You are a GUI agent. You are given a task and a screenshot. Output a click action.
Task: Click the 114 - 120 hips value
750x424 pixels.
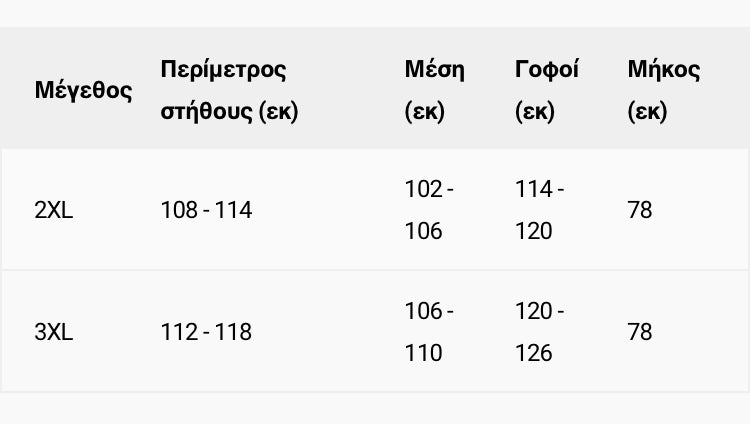(x=540, y=210)
